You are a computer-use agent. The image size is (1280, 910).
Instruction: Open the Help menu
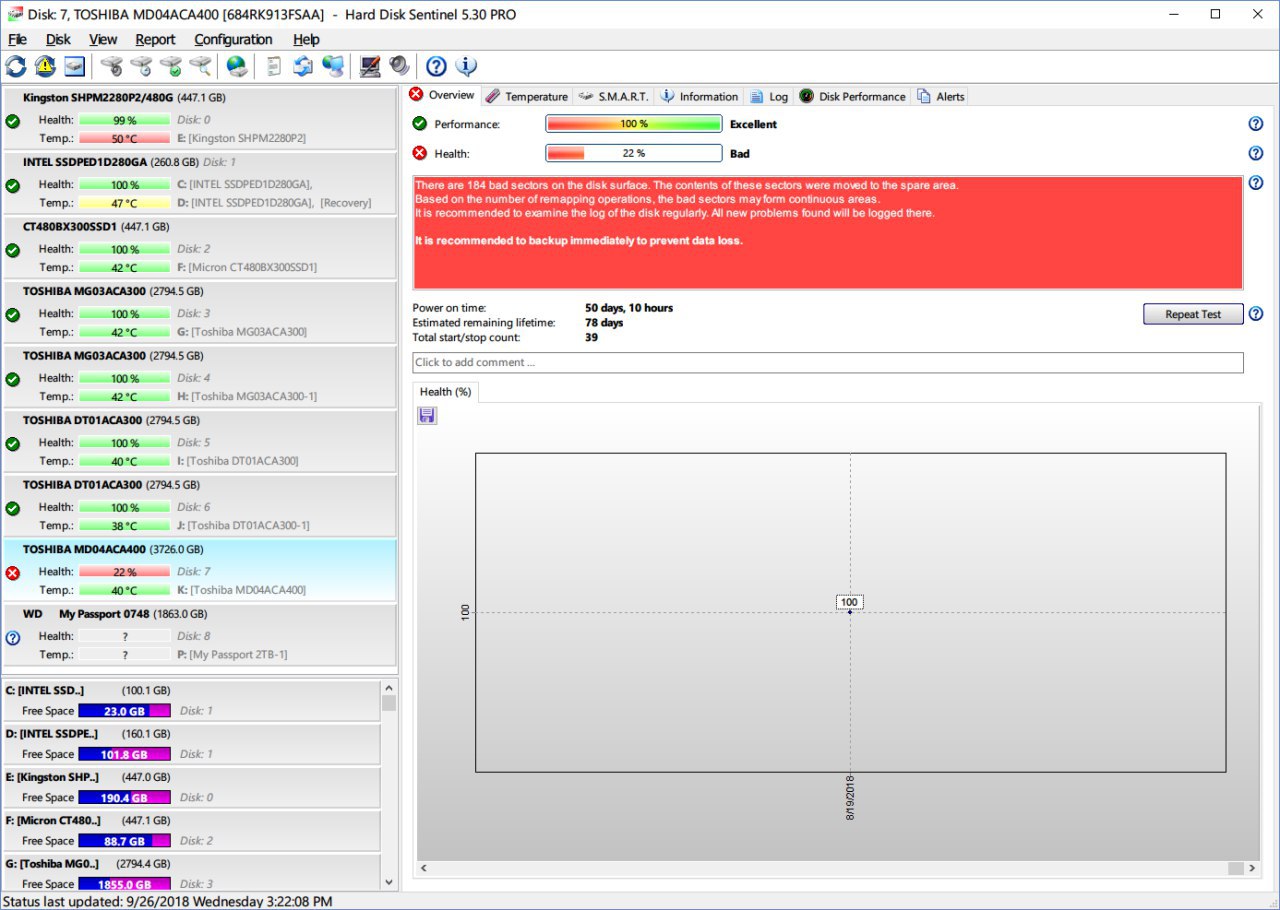[306, 39]
